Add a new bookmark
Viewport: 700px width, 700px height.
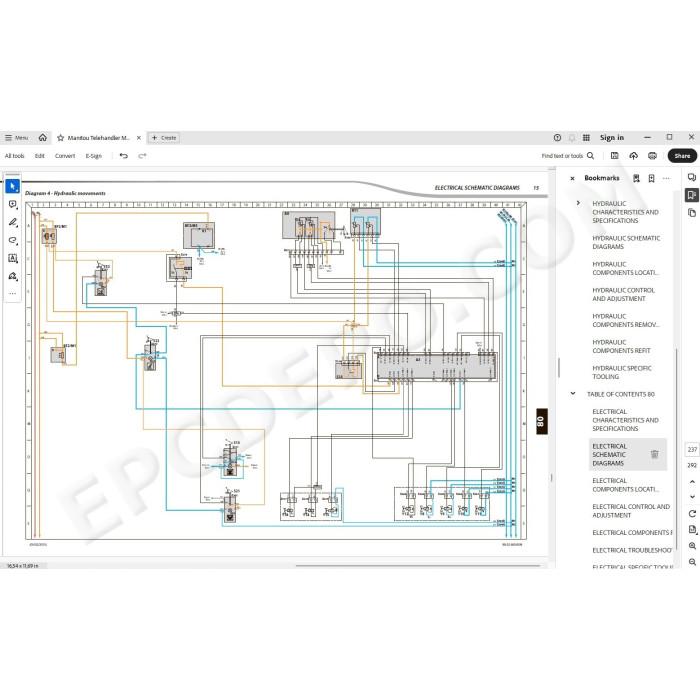point(651,178)
